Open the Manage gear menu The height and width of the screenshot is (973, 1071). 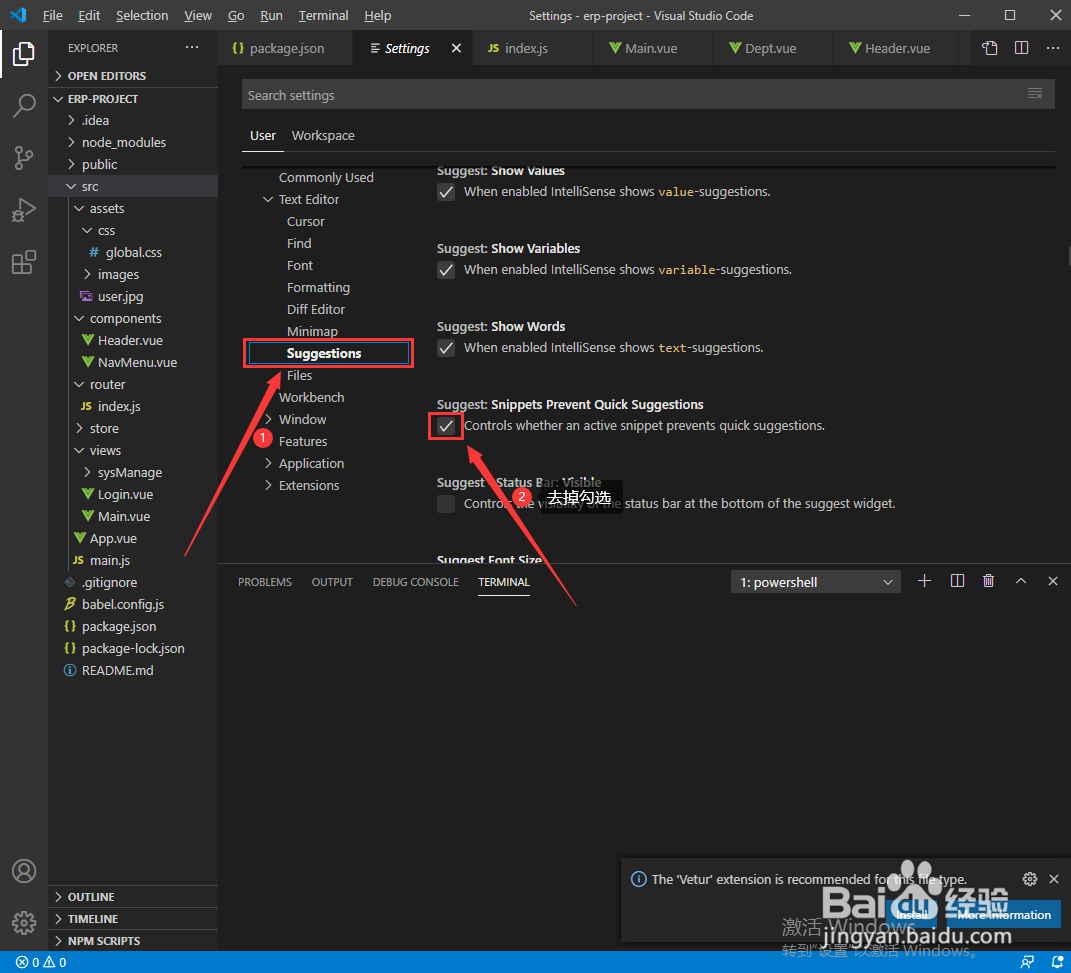pos(23,922)
